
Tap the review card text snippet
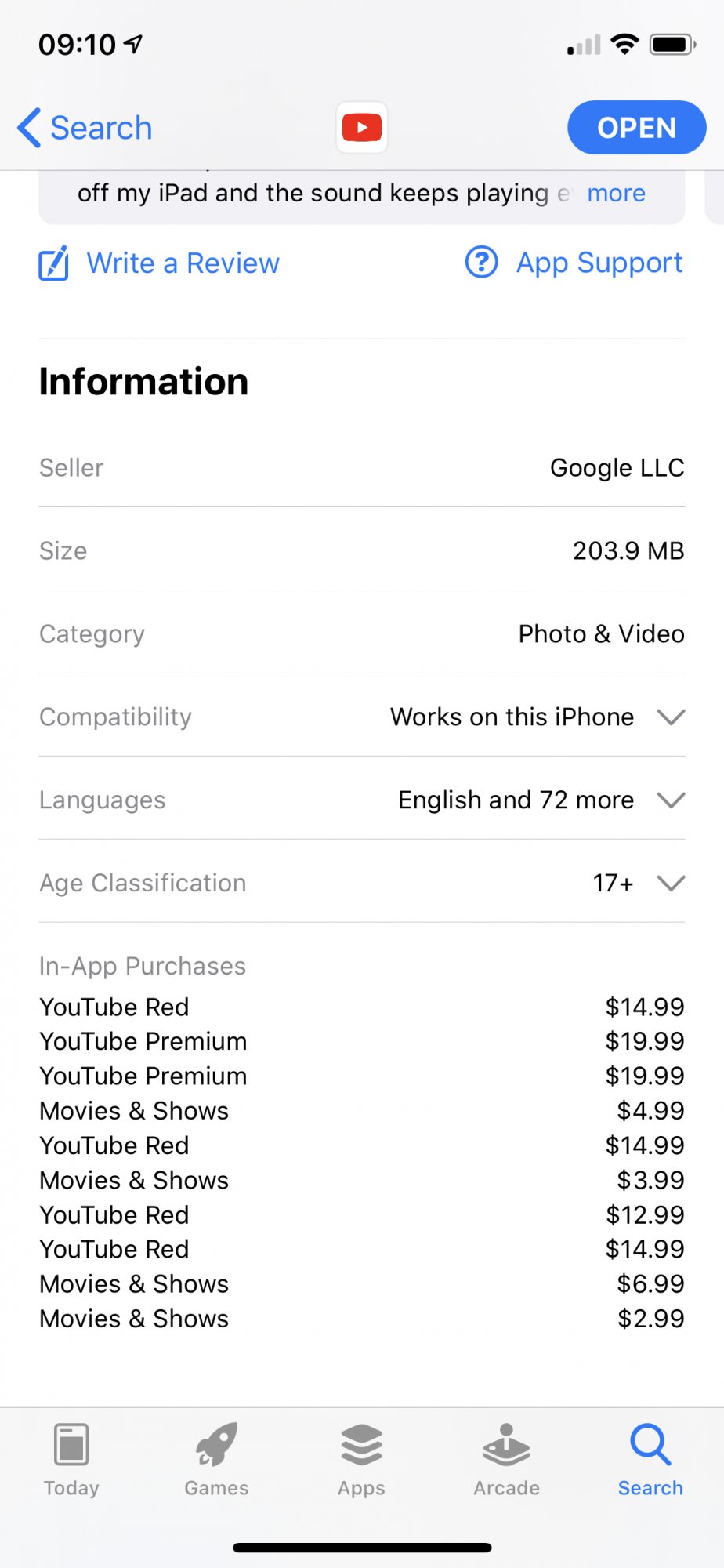click(x=313, y=193)
